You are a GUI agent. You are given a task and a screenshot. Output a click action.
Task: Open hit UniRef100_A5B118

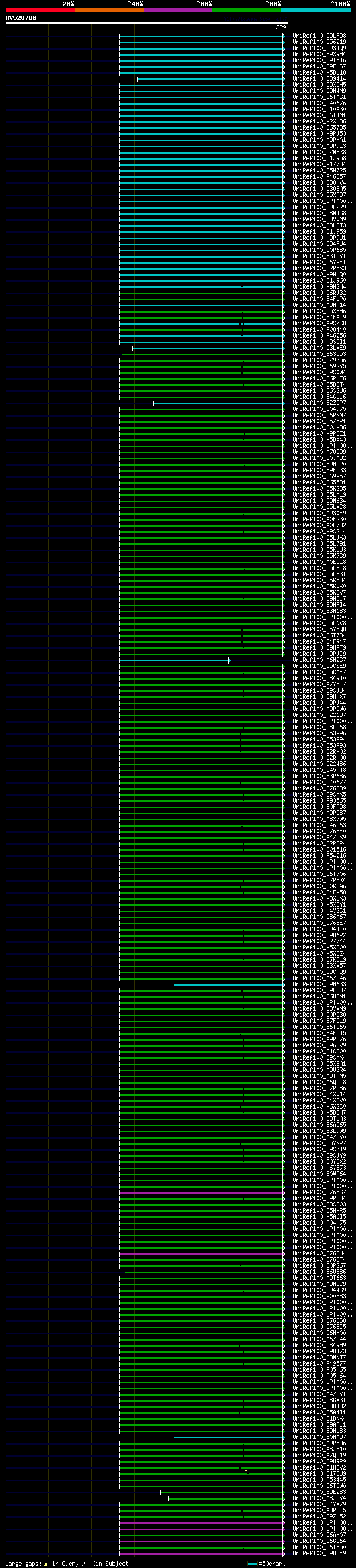[319, 72]
